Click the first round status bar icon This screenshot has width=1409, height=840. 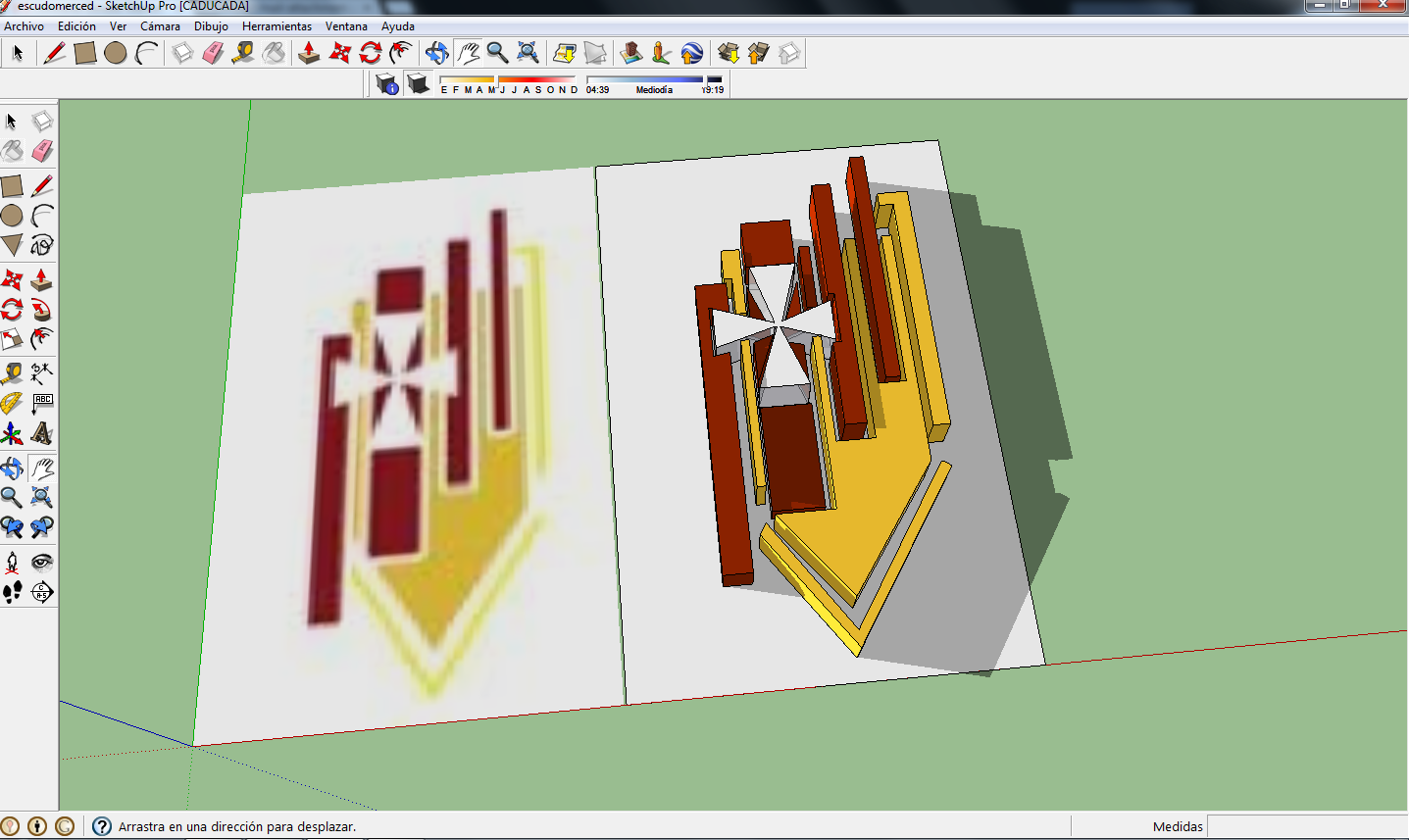pyautogui.click(x=10, y=826)
